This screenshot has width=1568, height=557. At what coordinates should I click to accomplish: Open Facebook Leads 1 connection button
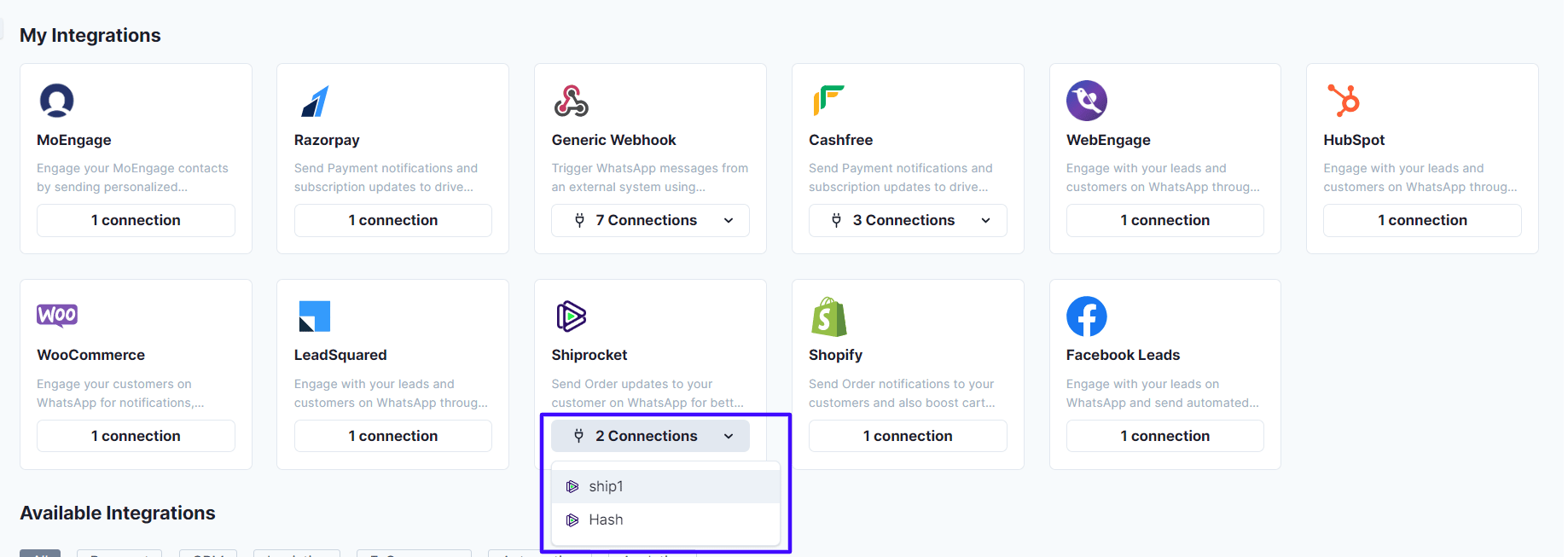click(x=1165, y=436)
